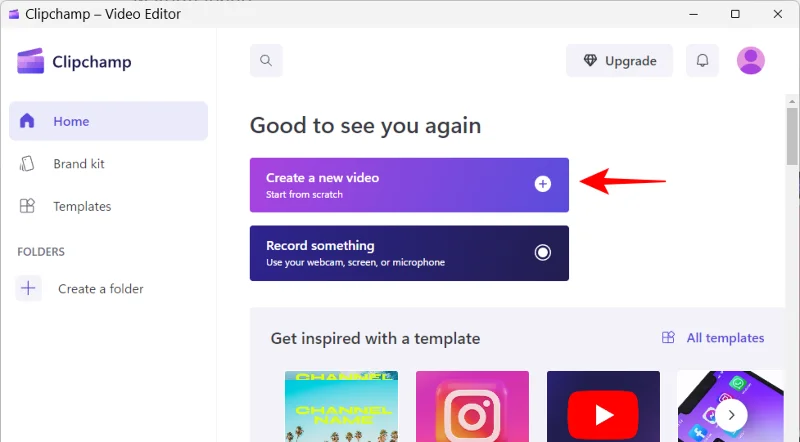
Task: Click Create a new video button
Action: coord(409,185)
